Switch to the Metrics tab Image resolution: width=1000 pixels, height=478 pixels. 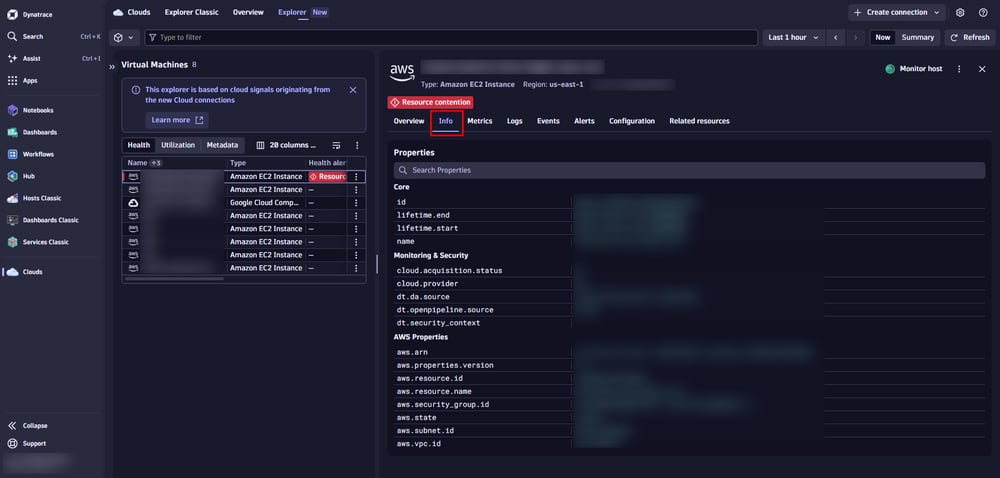480,121
